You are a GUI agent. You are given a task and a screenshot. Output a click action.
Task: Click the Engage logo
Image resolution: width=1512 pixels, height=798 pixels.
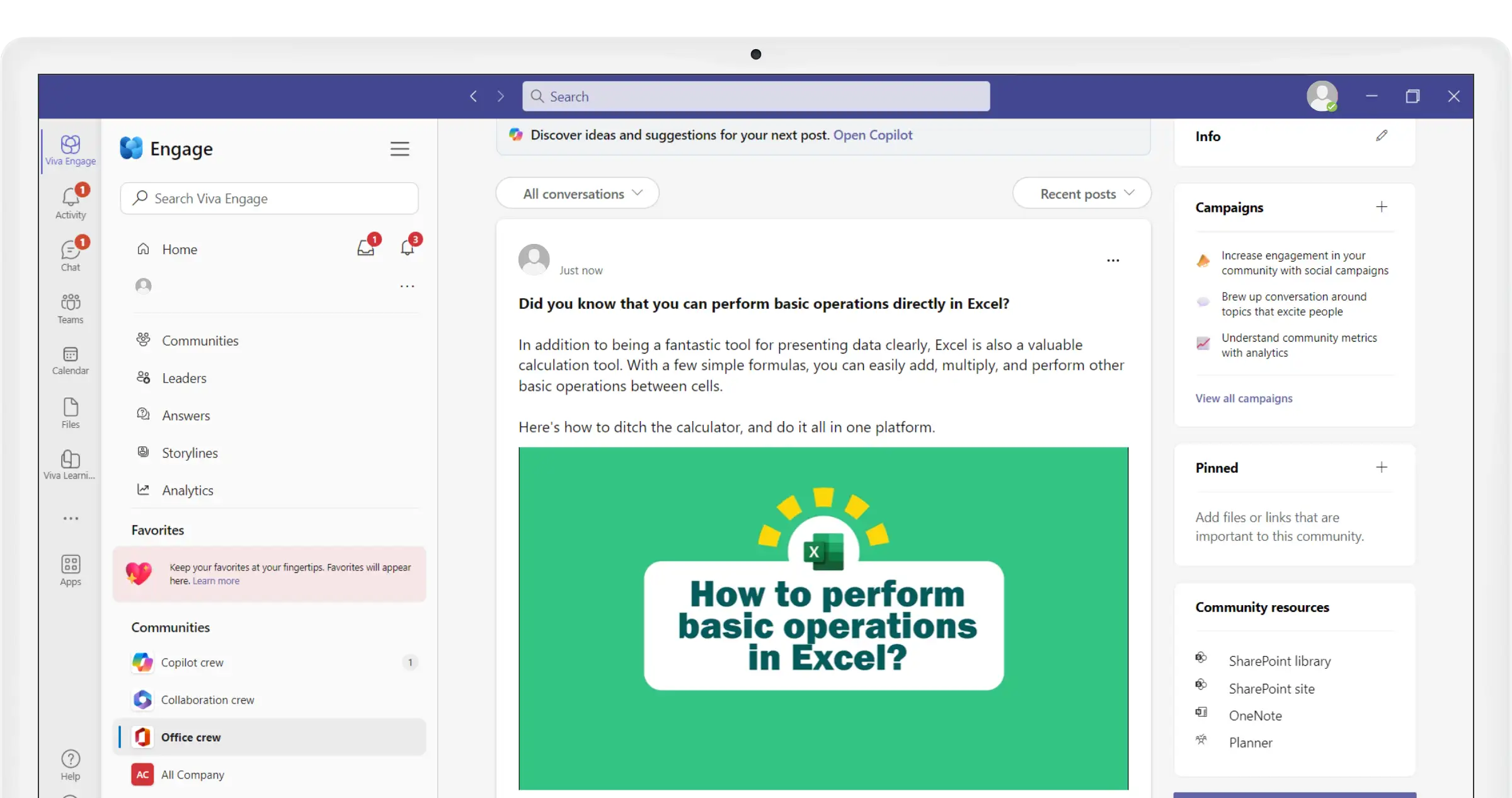coord(132,149)
